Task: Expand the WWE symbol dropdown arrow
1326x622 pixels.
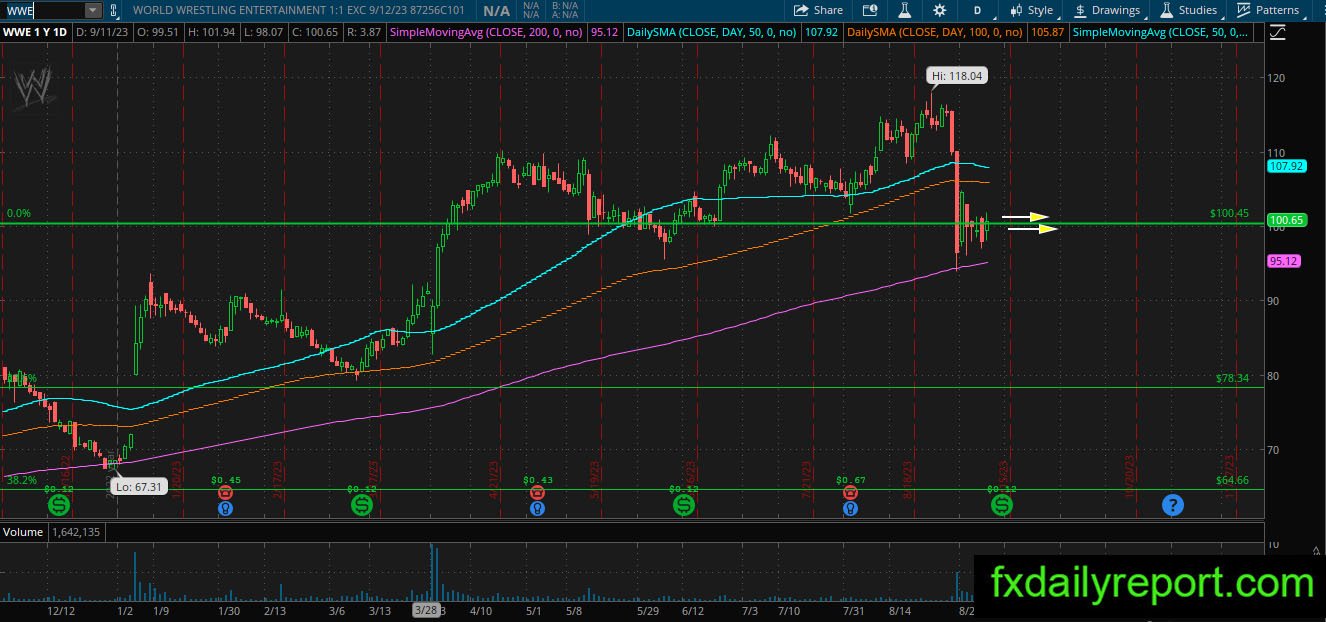Action: click(x=92, y=10)
